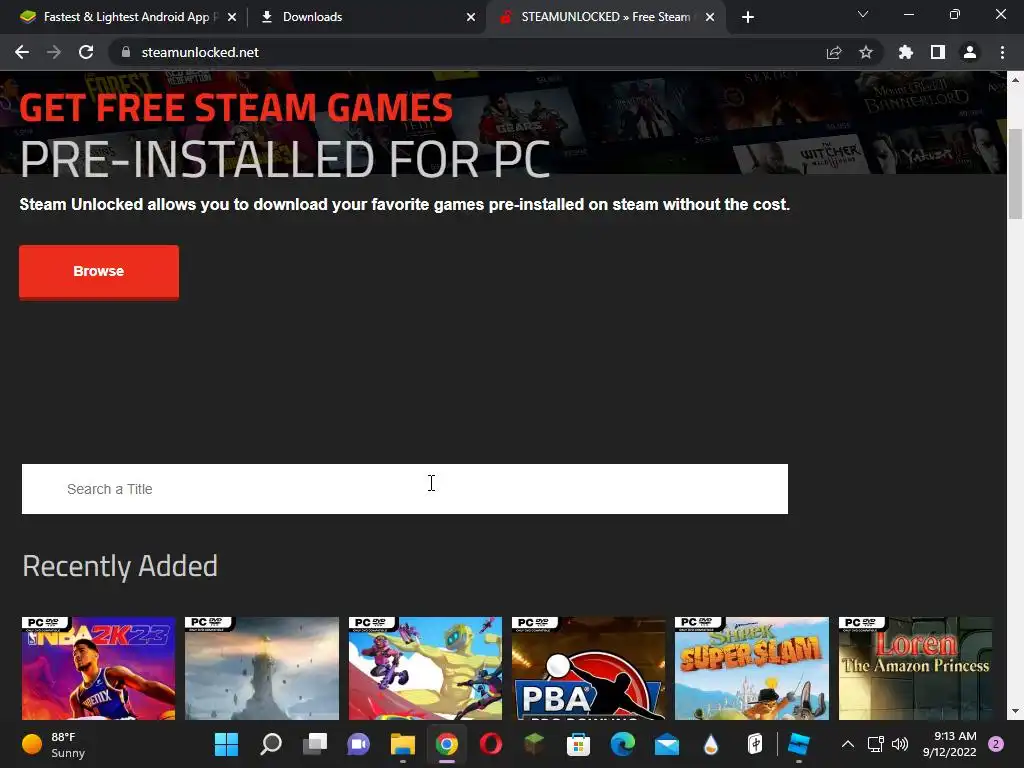Open the Mail app from the taskbar
This screenshot has height=768, width=1024.
[x=667, y=744]
